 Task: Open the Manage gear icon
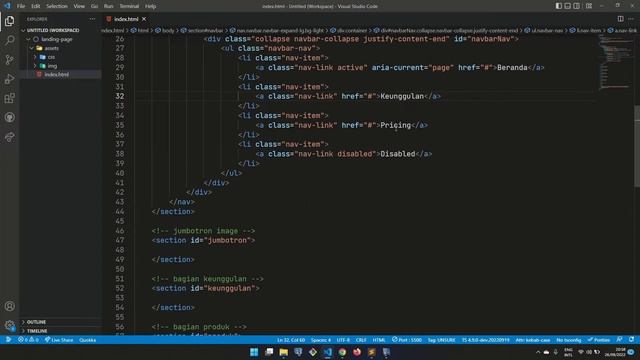click(9, 325)
